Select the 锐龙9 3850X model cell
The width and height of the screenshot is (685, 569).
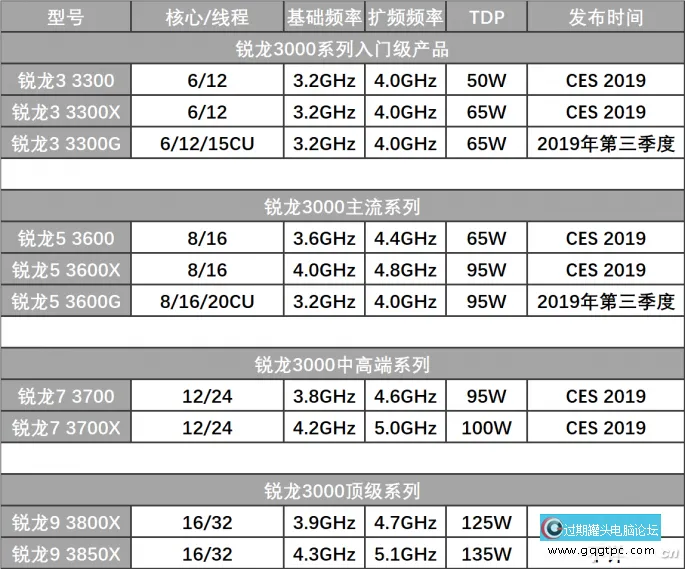tap(66, 553)
